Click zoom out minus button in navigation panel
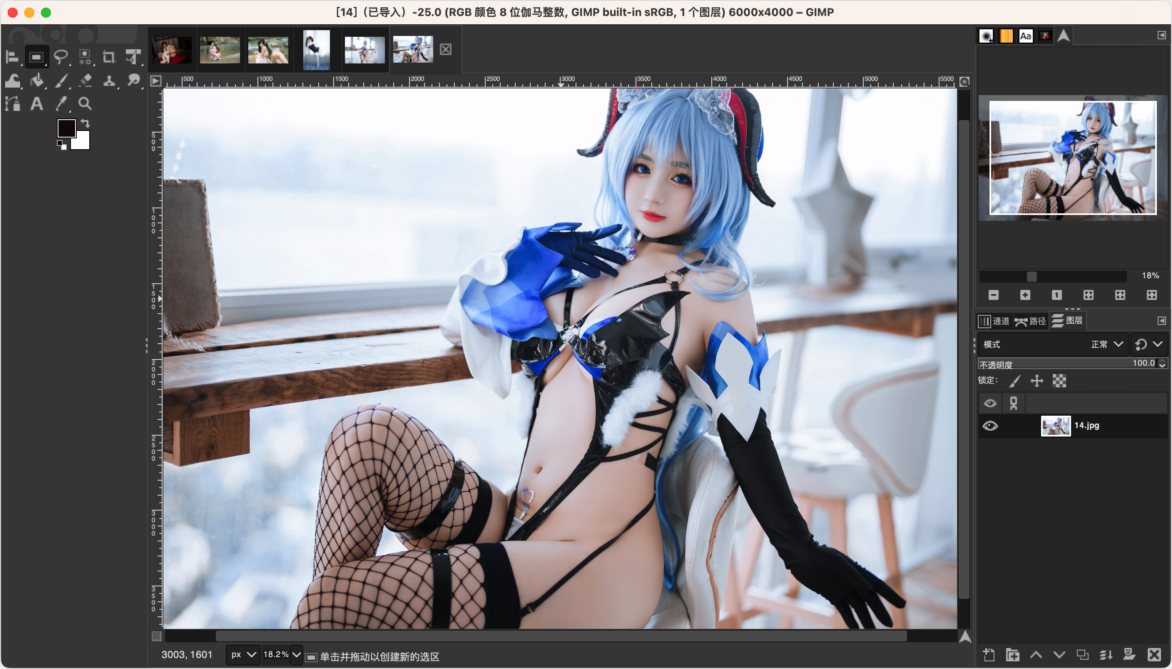The height and width of the screenshot is (669, 1172). (993, 295)
